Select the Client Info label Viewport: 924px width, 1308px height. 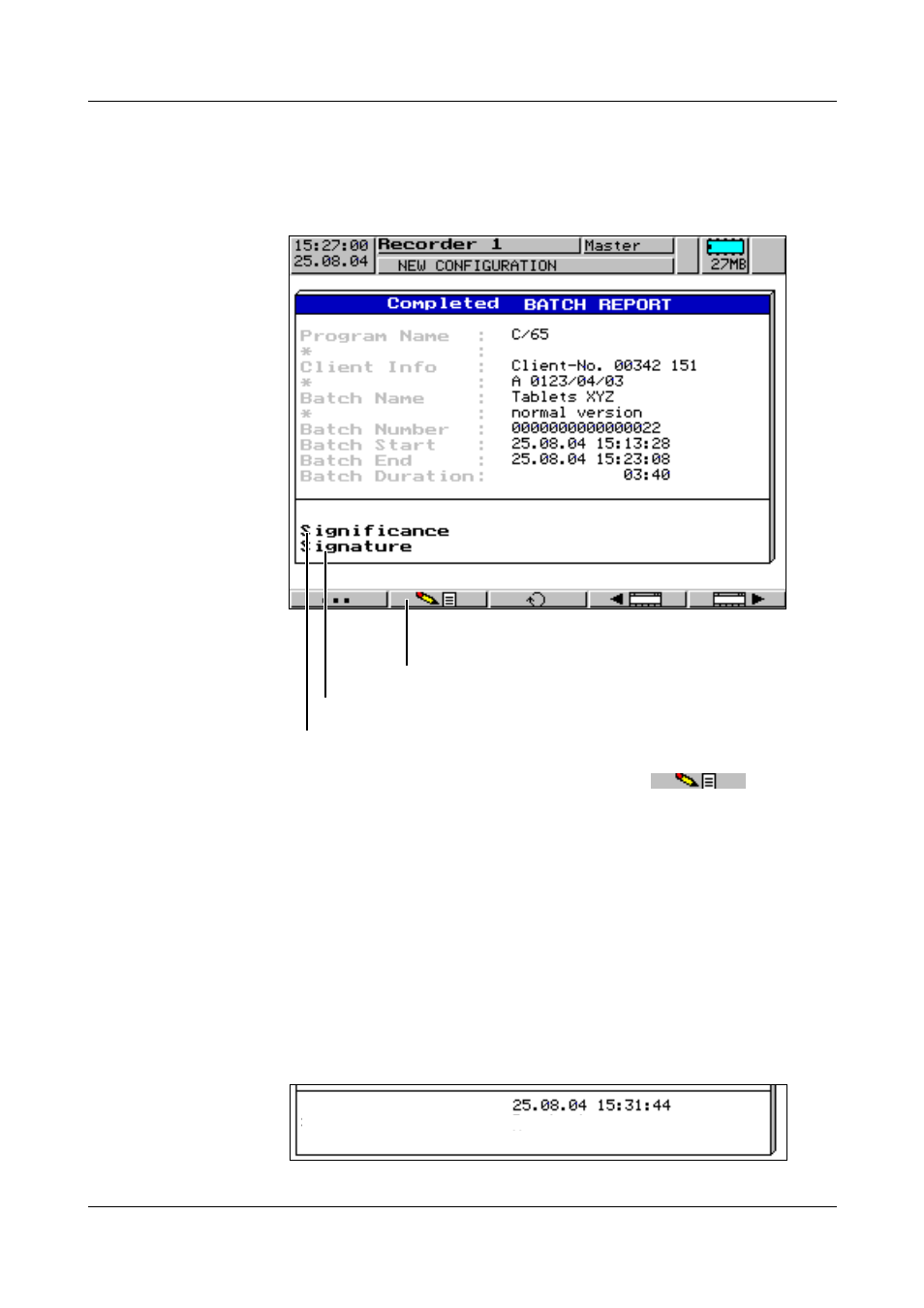click(368, 367)
